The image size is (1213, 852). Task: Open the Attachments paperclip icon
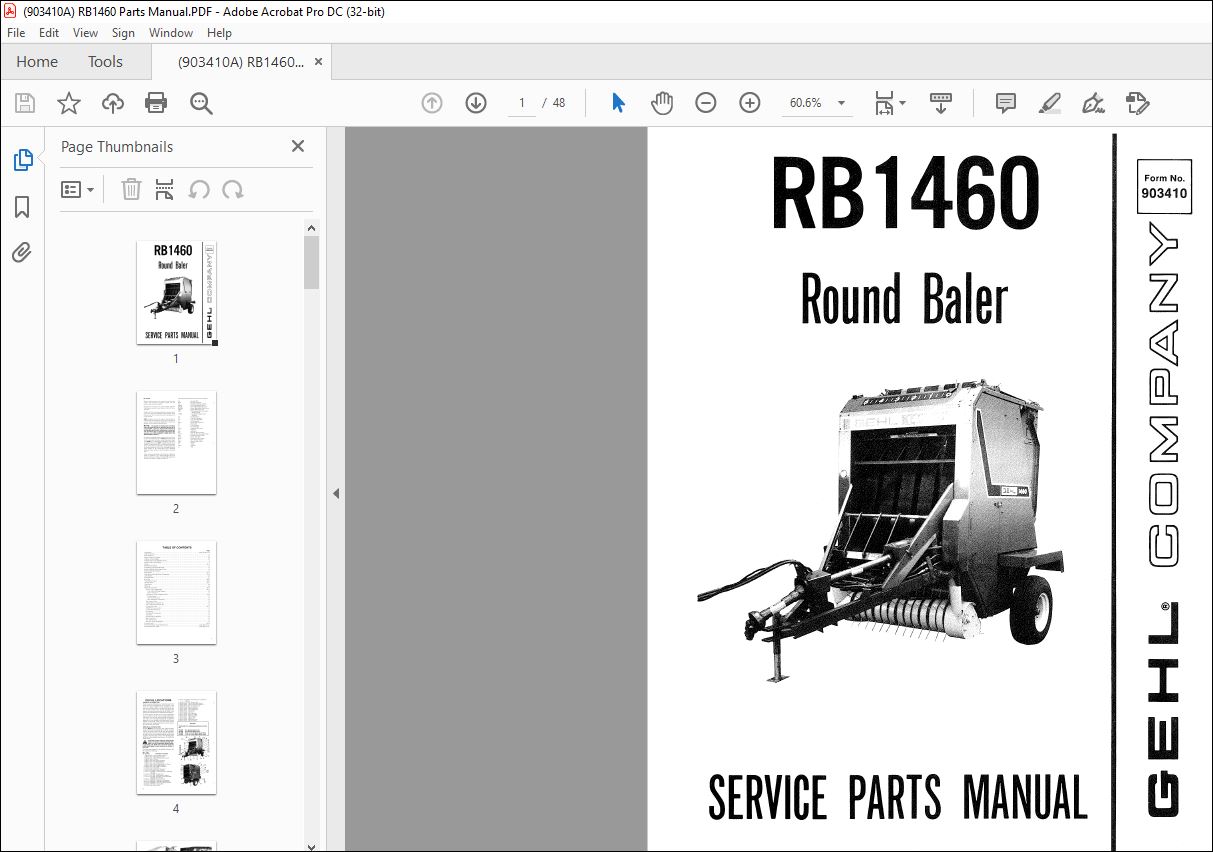tap(22, 252)
